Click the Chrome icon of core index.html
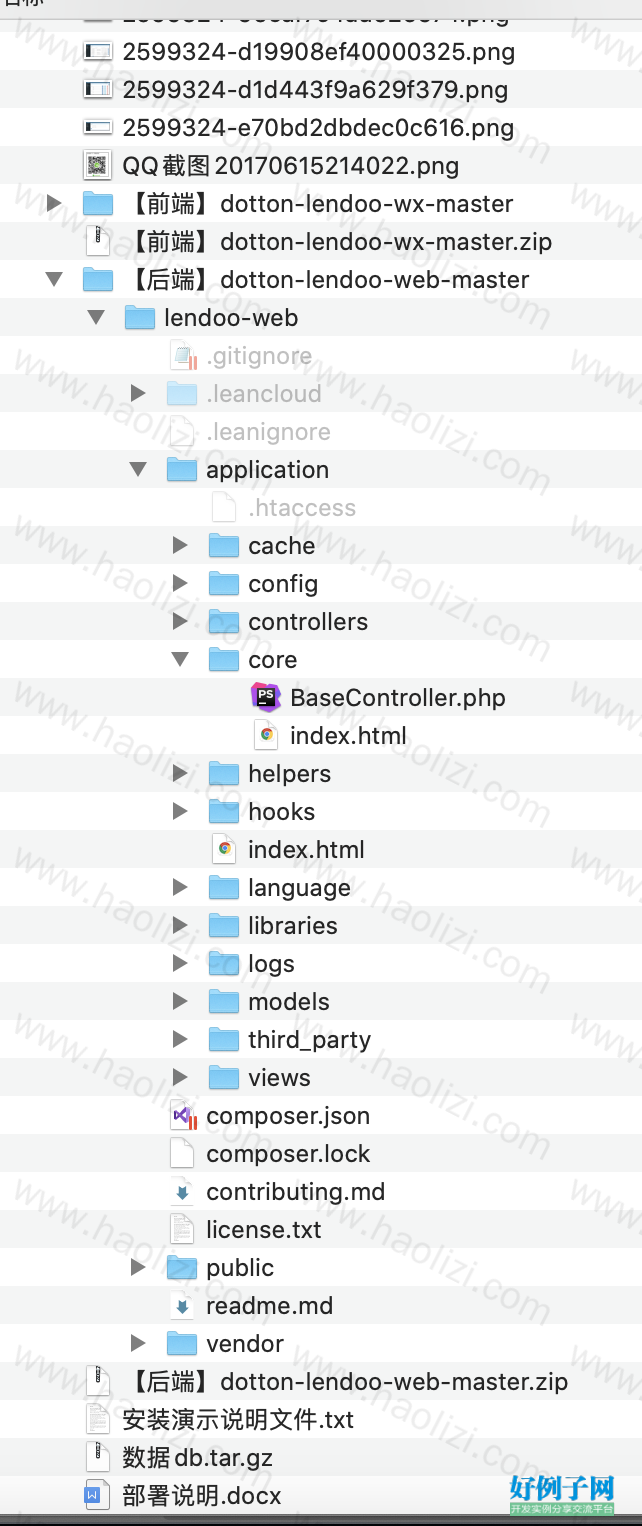 [x=266, y=735]
